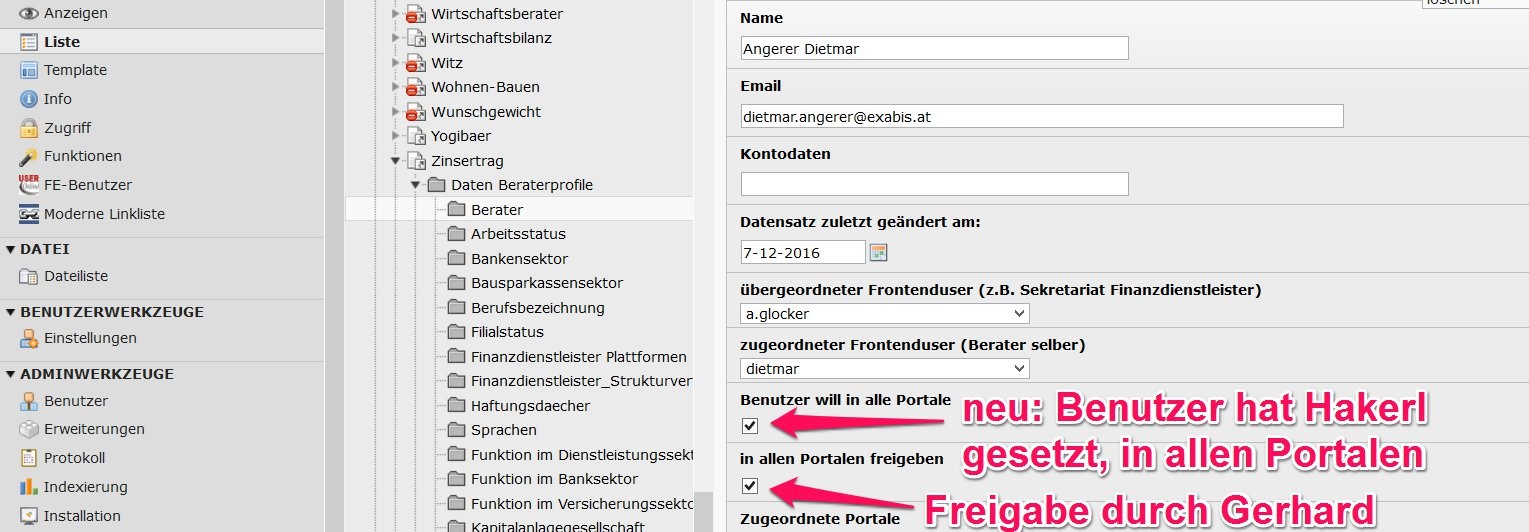Open zugeordneter Frontenduser dropdown dietmar
The width and height of the screenshot is (1529, 532).
(884, 368)
